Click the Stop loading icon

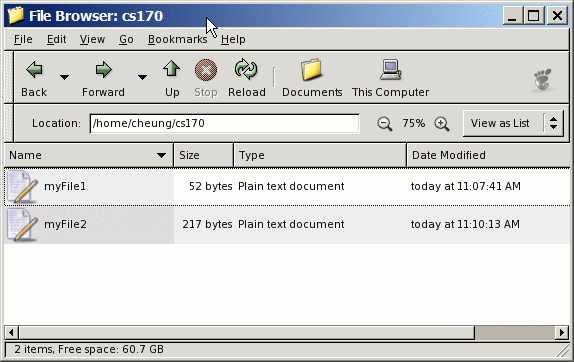pos(206,70)
